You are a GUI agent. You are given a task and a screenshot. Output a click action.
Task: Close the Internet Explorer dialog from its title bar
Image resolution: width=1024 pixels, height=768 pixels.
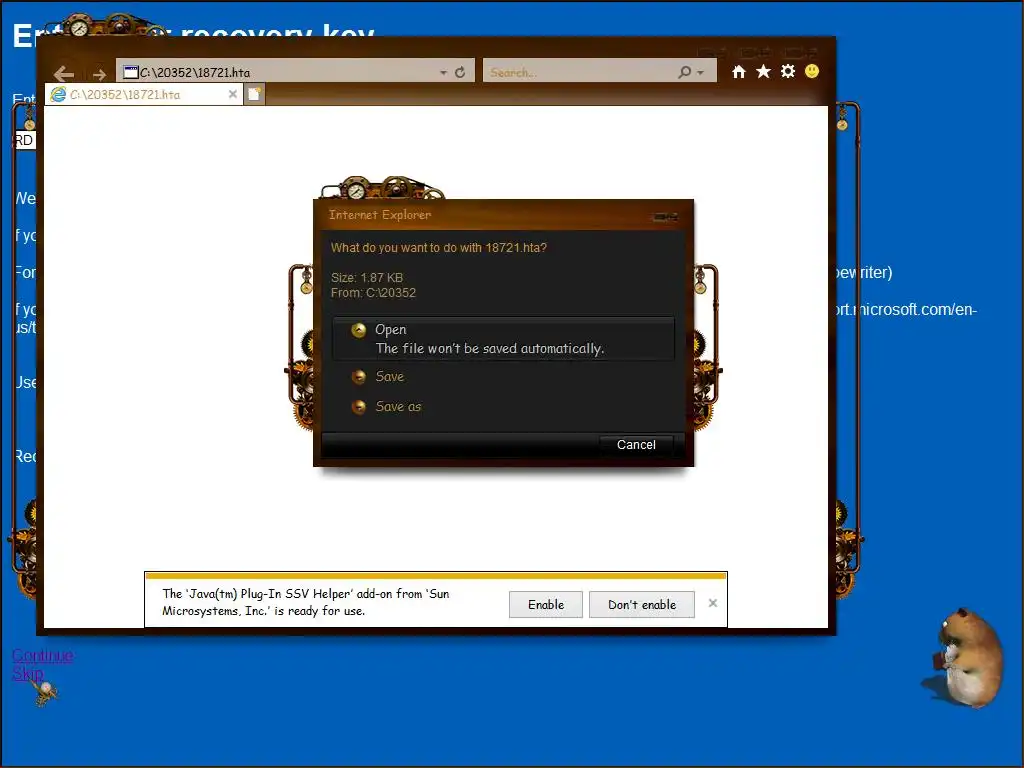coord(665,216)
